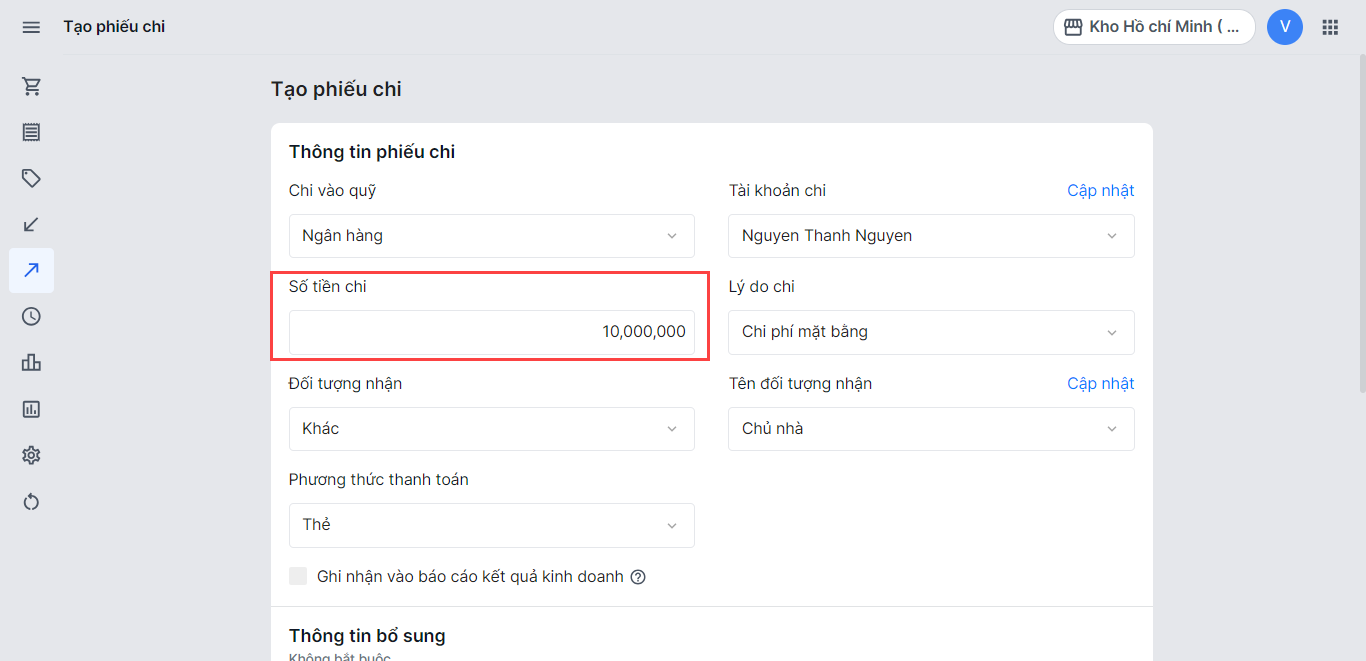Open the Lý do chi dropdown
The height and width of the screenshot is (661, 1366).
coord(930,332)
